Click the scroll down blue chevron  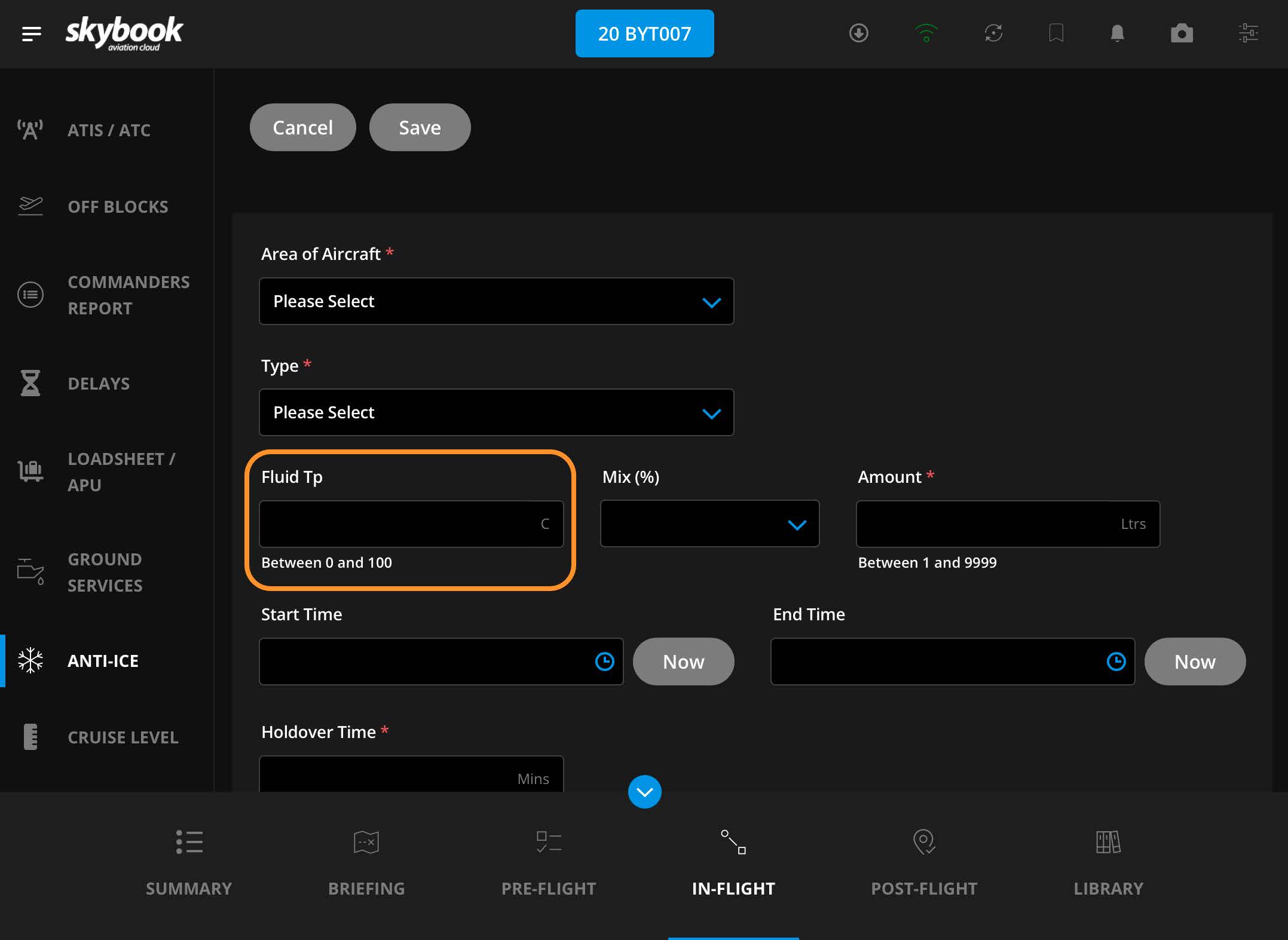tap(644, 791)
